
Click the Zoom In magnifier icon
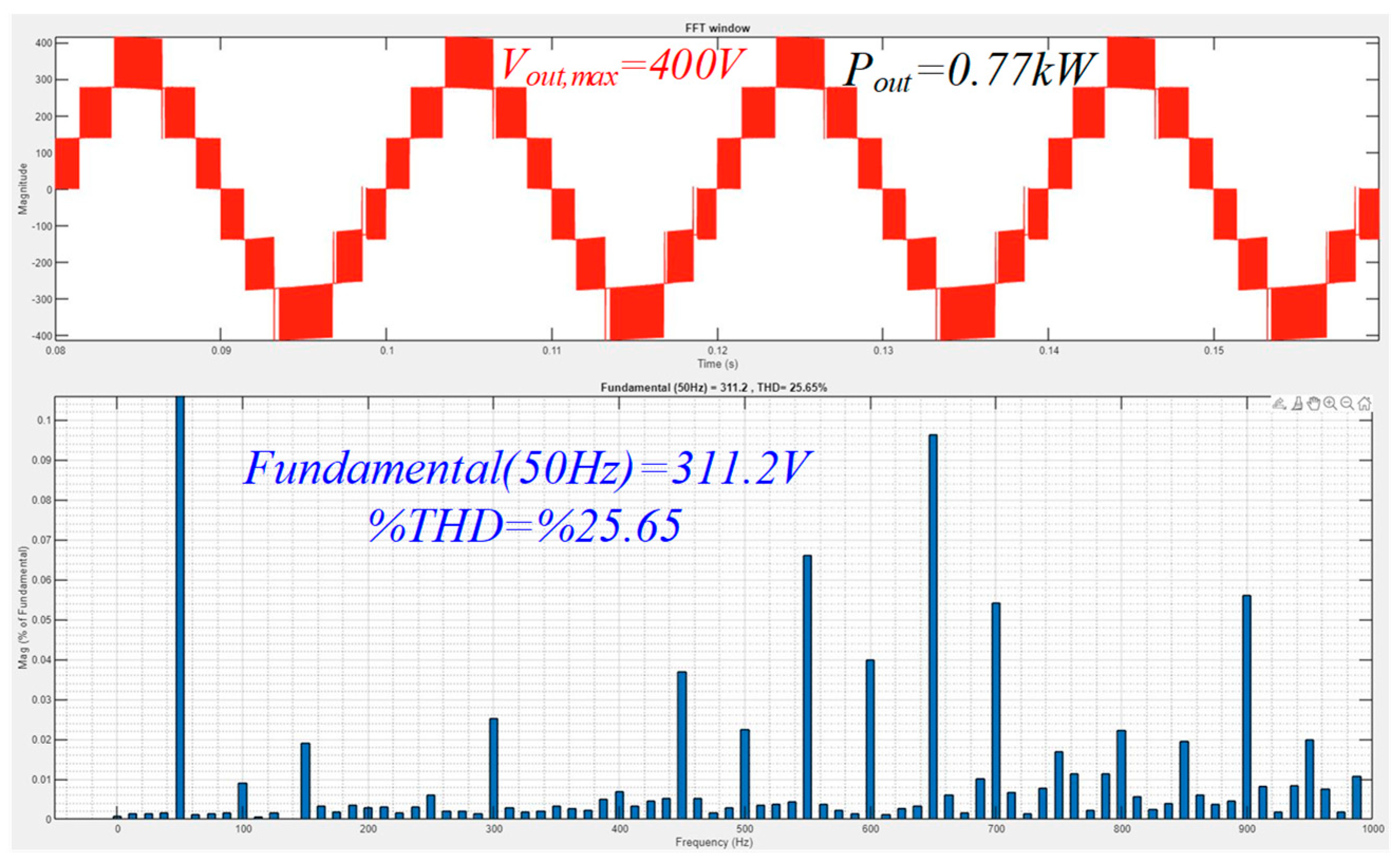(x=1330, y=404)
